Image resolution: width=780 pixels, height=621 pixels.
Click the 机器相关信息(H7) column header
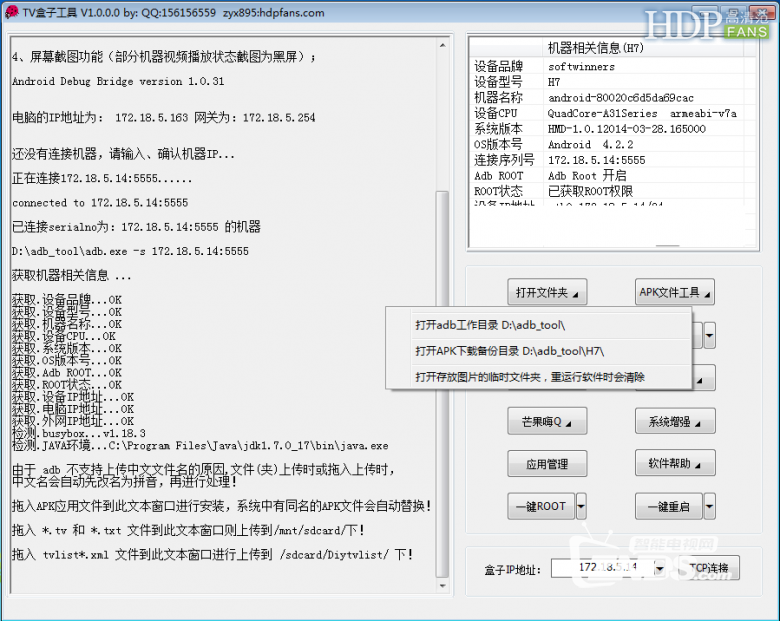point(643,48)
